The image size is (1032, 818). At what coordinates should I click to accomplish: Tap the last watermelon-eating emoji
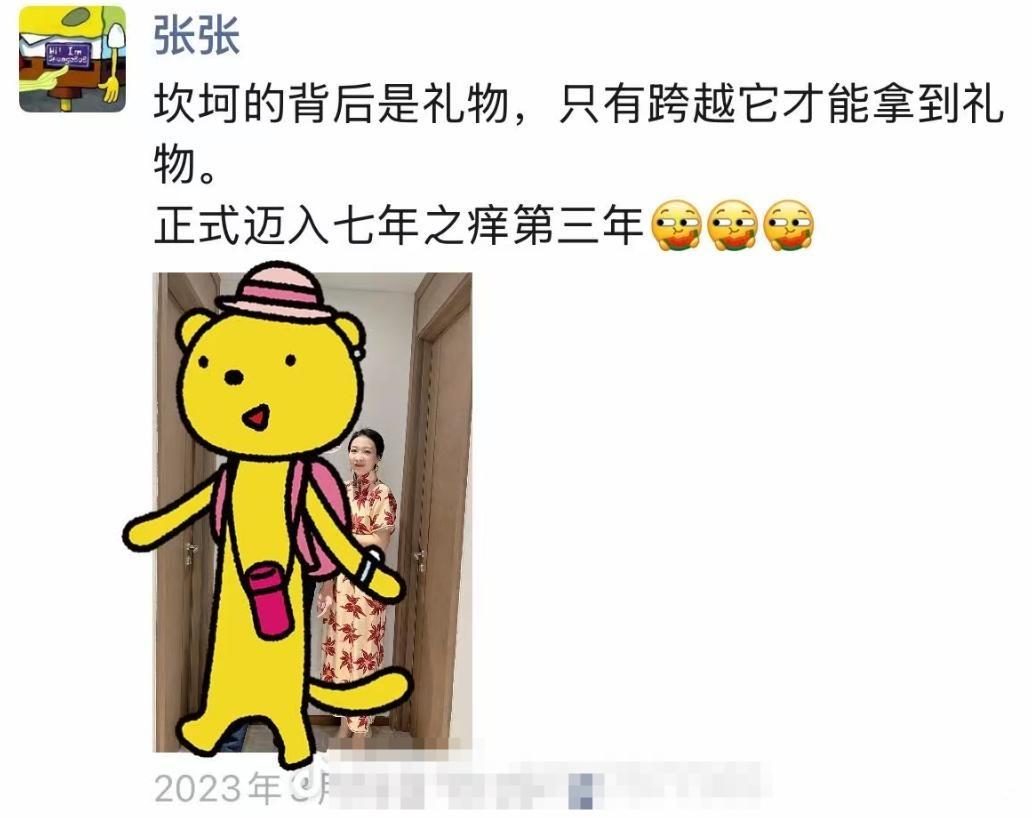pos(788,226)
